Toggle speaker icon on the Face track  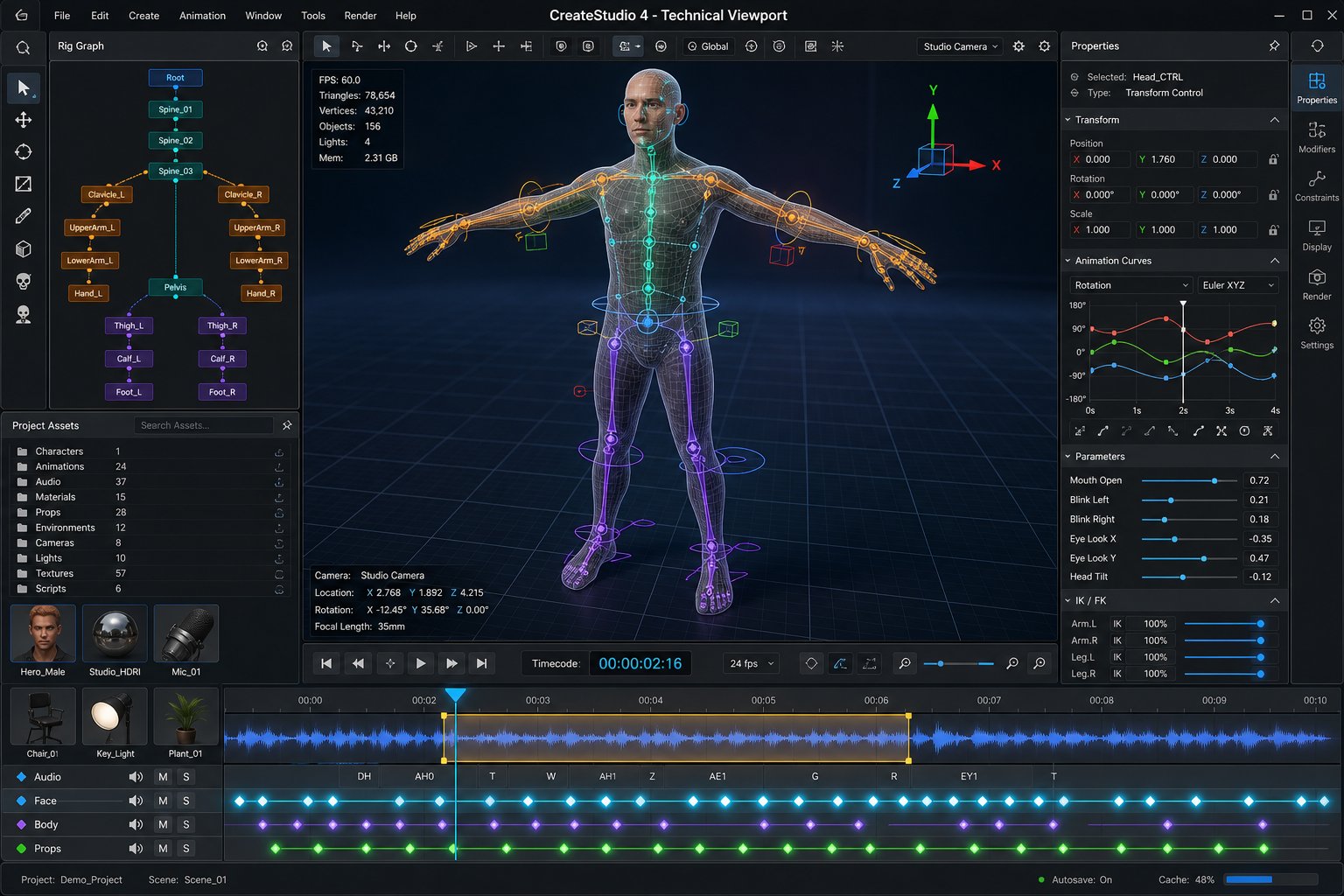pyautogui.click(x=136, y=801)
